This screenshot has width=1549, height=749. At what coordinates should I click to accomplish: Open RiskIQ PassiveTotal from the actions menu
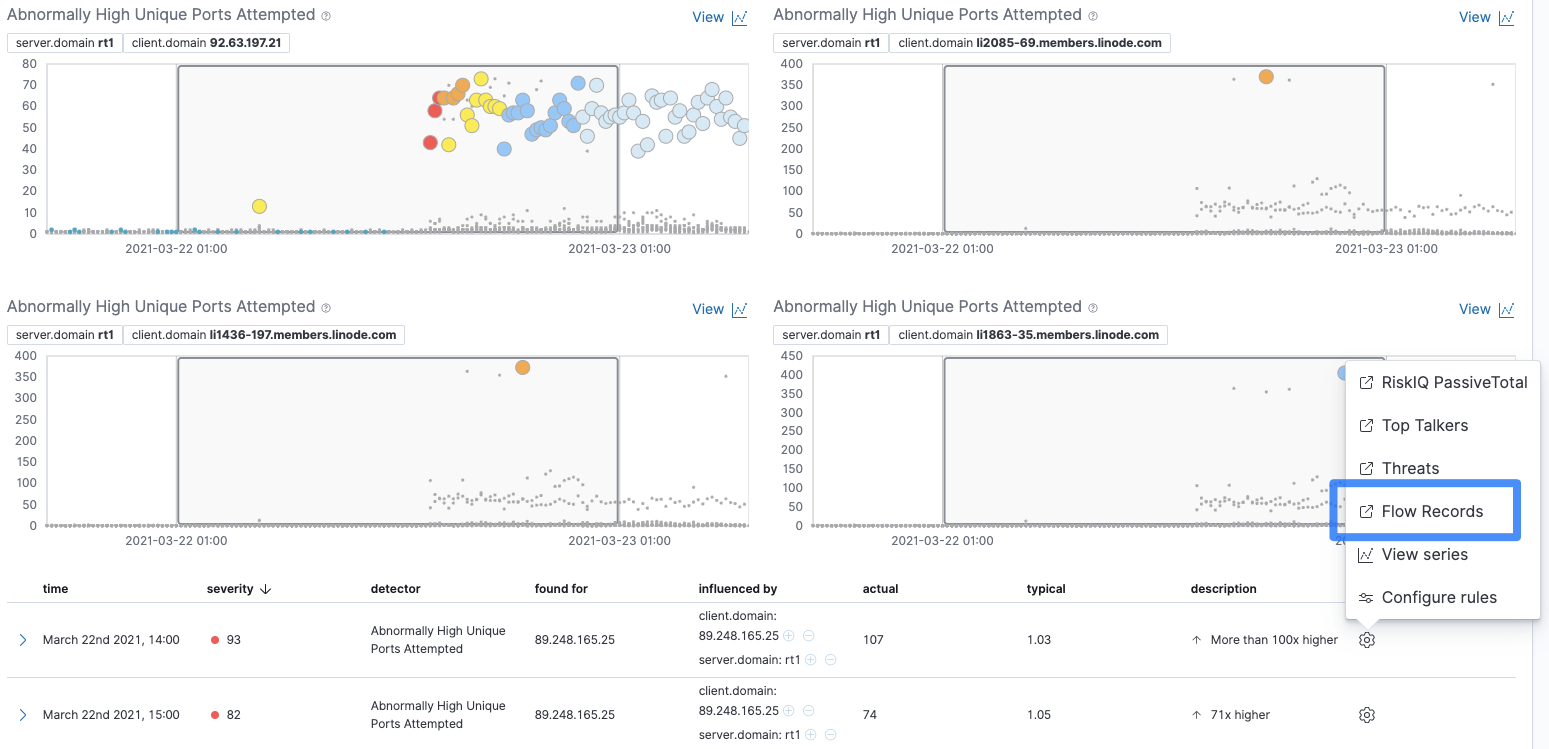1443,382
